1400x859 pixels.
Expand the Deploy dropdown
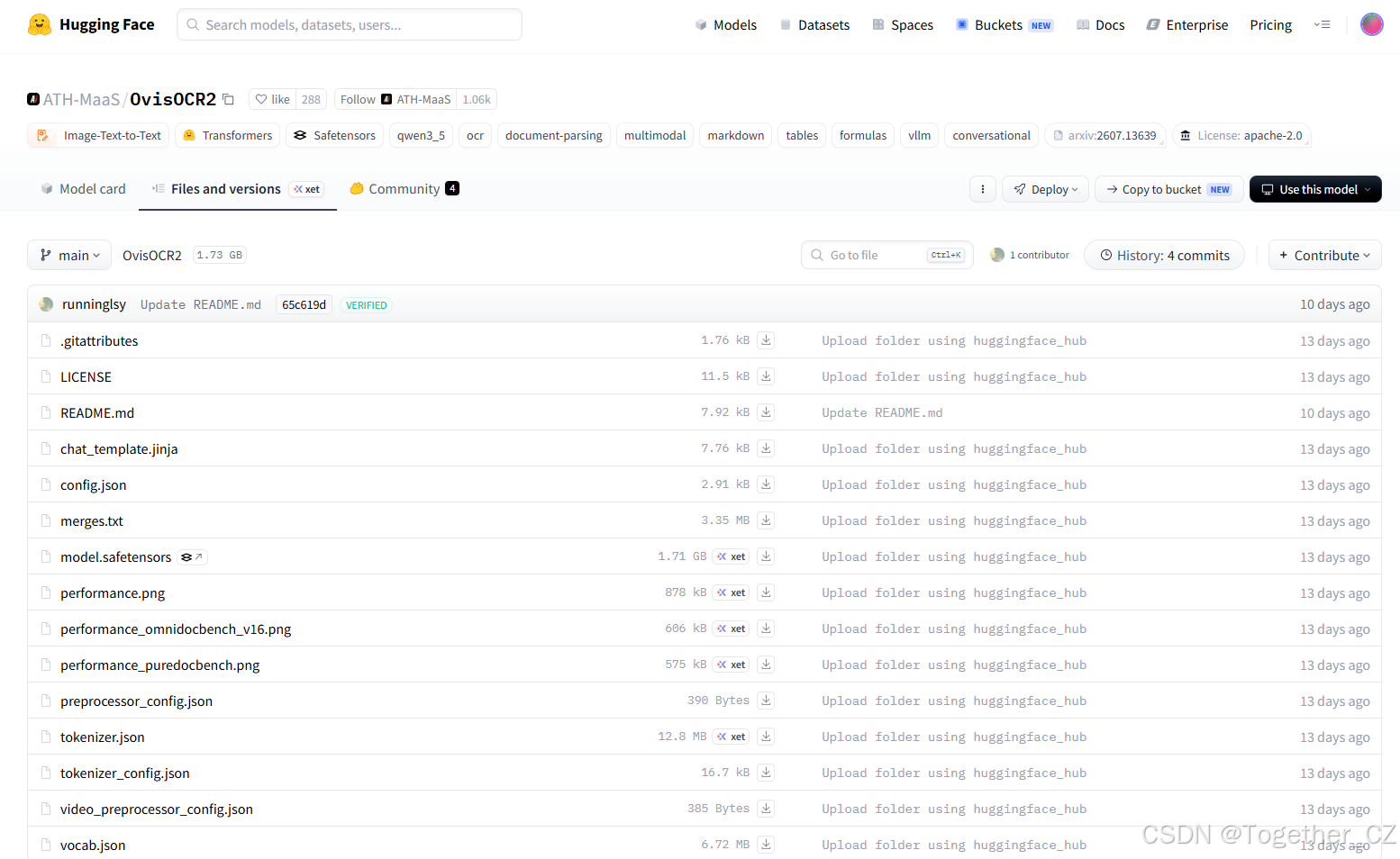pyautogui.click(x=1045, y=189)
